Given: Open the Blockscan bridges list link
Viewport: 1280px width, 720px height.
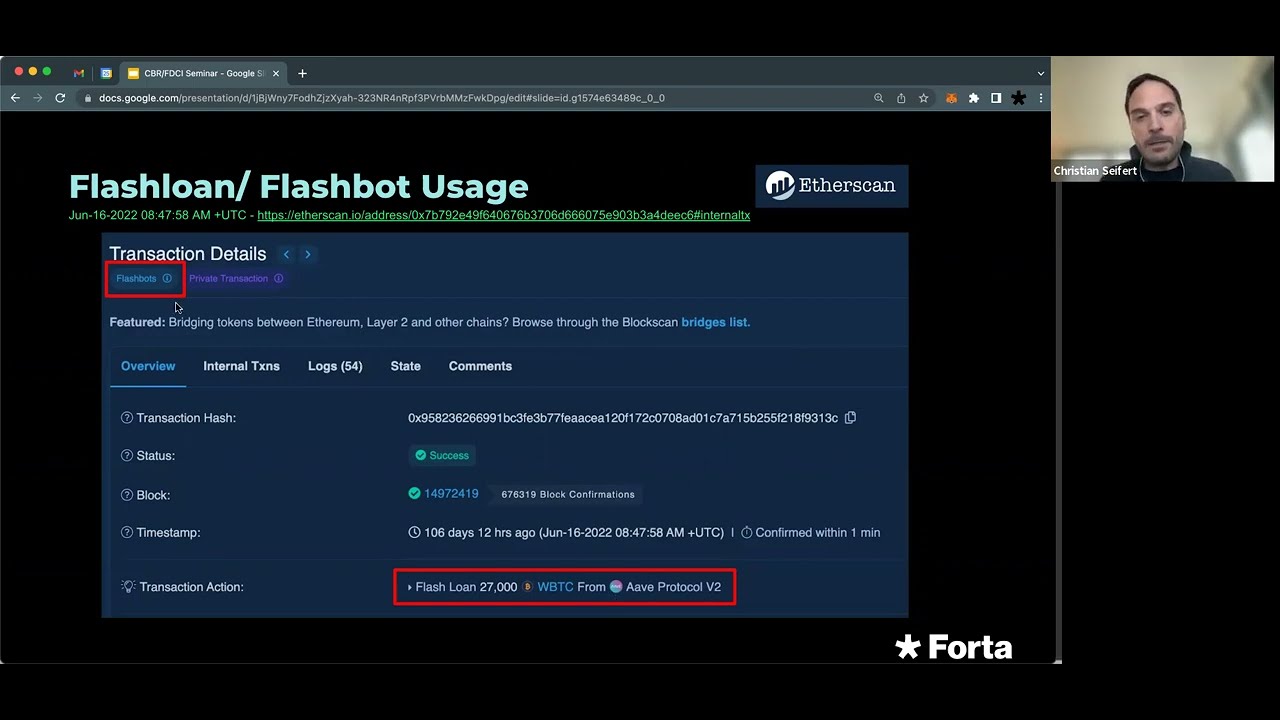Looking at the screenshot, I should pos(715,322).
